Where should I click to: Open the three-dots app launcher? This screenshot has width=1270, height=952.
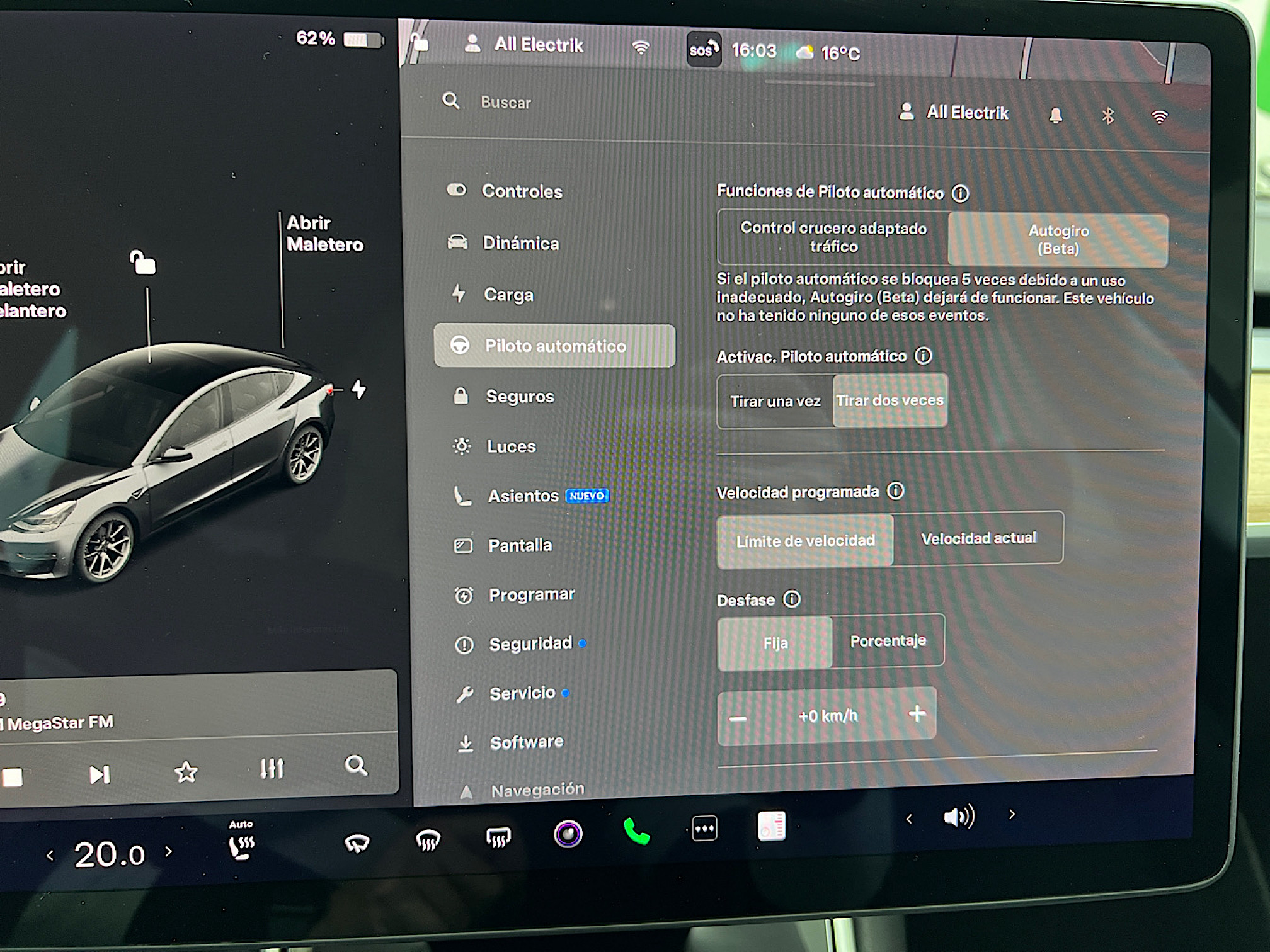pyautogui.click(x=704, y=829)
